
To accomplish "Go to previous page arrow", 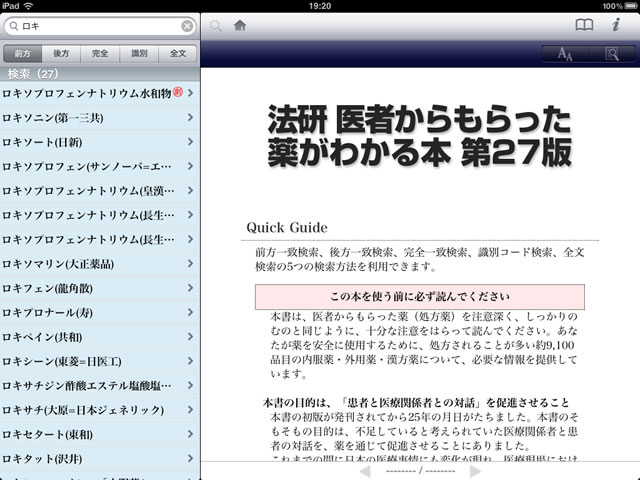I will (365, 471).
